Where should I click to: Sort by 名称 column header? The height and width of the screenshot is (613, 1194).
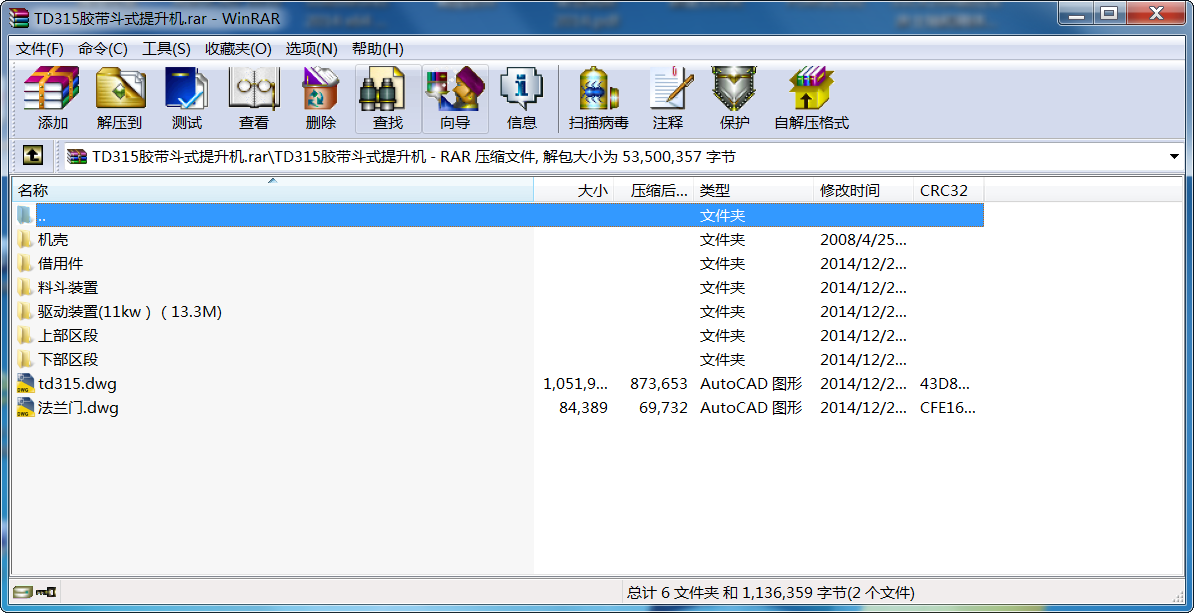(273, 190)
